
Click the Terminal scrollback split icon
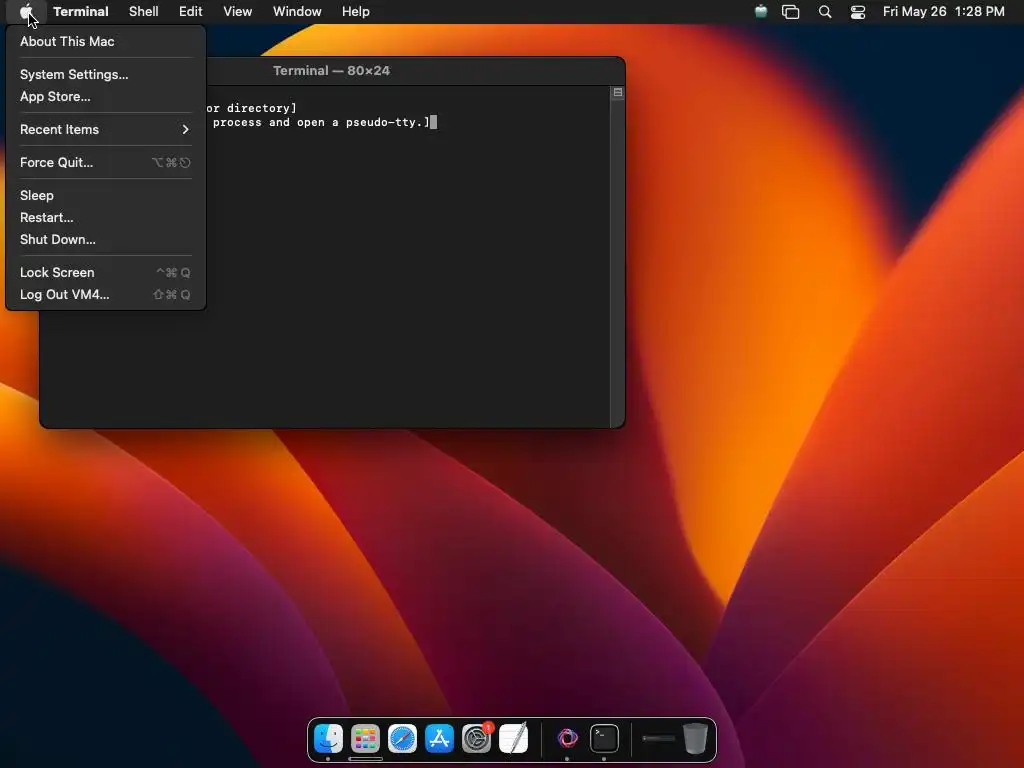(618, 93)
